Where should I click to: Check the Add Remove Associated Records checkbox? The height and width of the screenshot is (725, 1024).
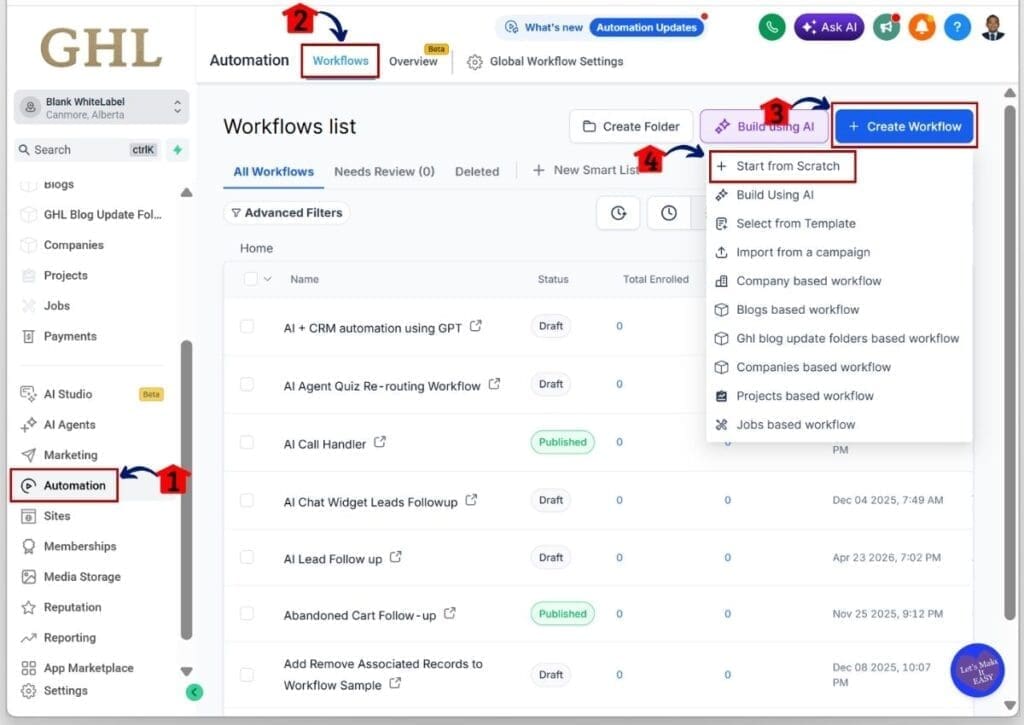[247, 674]
